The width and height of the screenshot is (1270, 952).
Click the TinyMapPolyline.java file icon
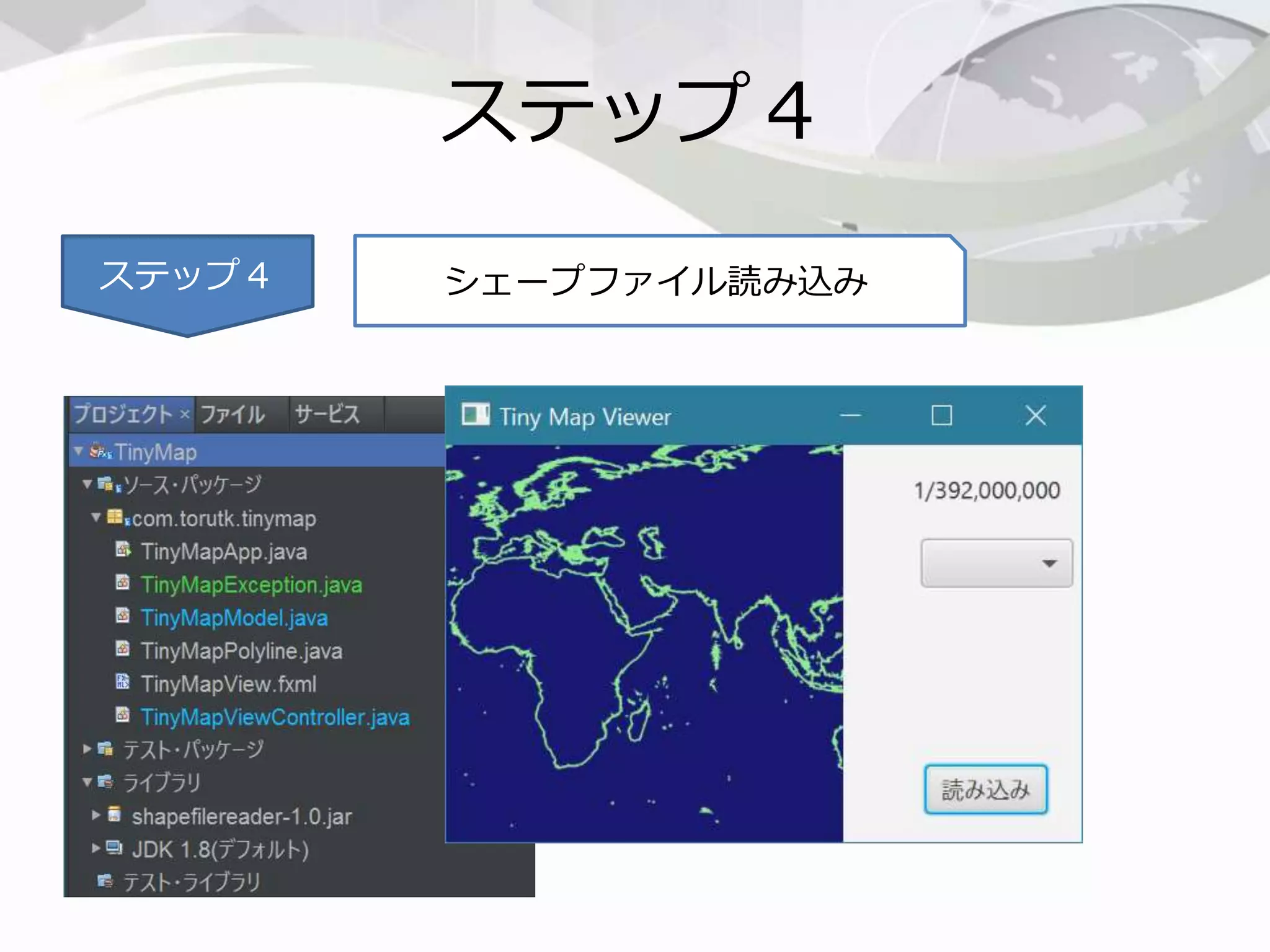[x=123, y=649]
